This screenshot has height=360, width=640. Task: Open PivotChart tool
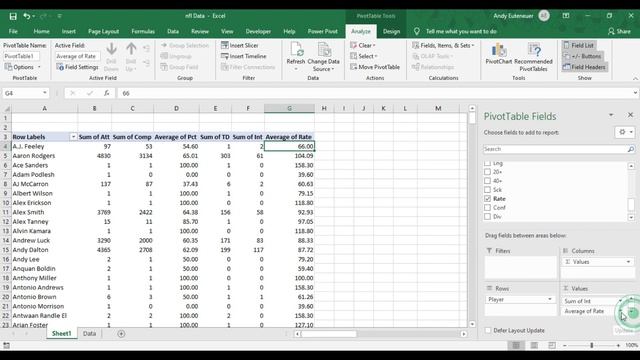coord(498,53)
